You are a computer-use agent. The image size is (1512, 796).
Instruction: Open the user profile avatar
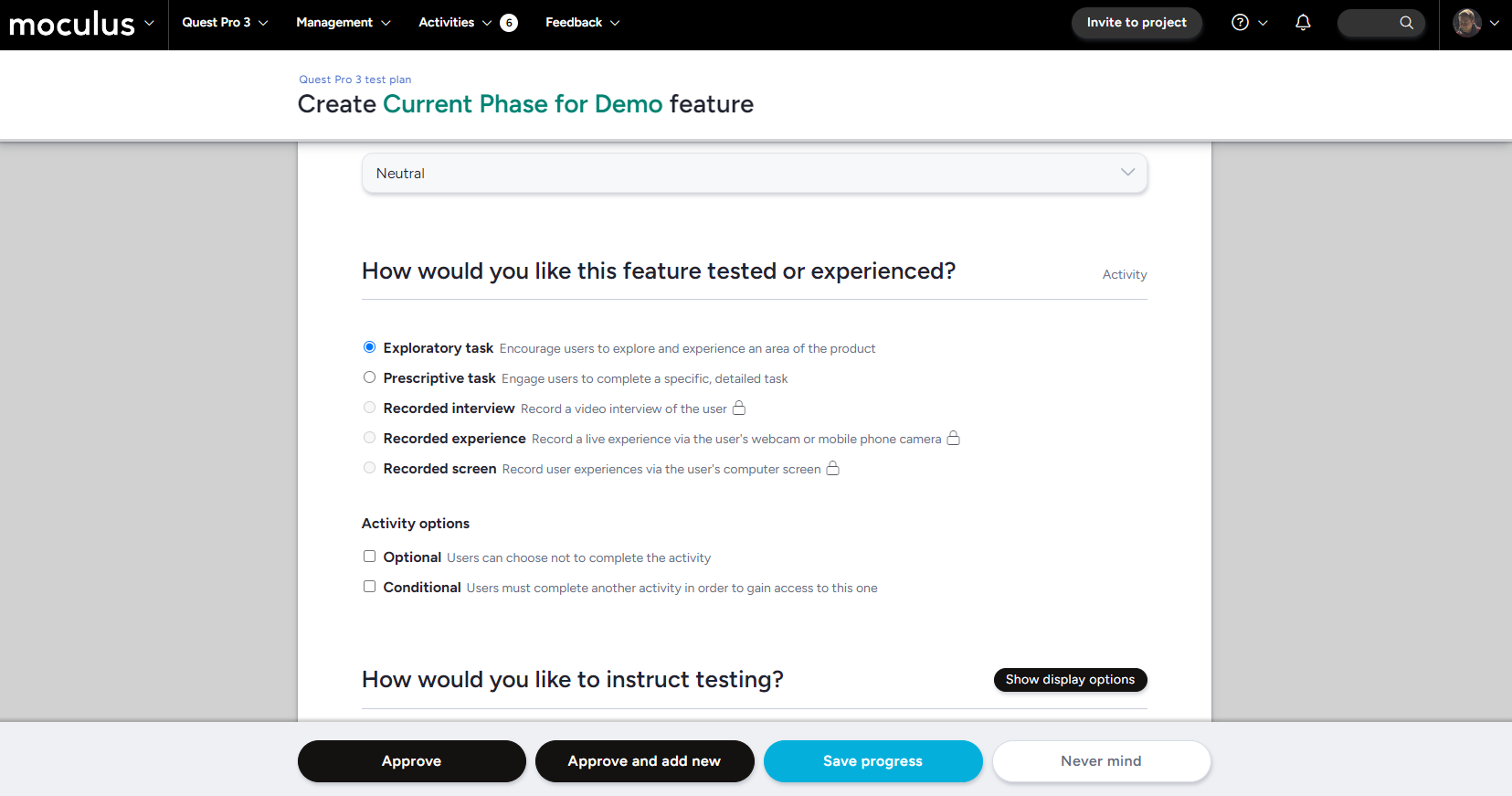point(1467,23)
